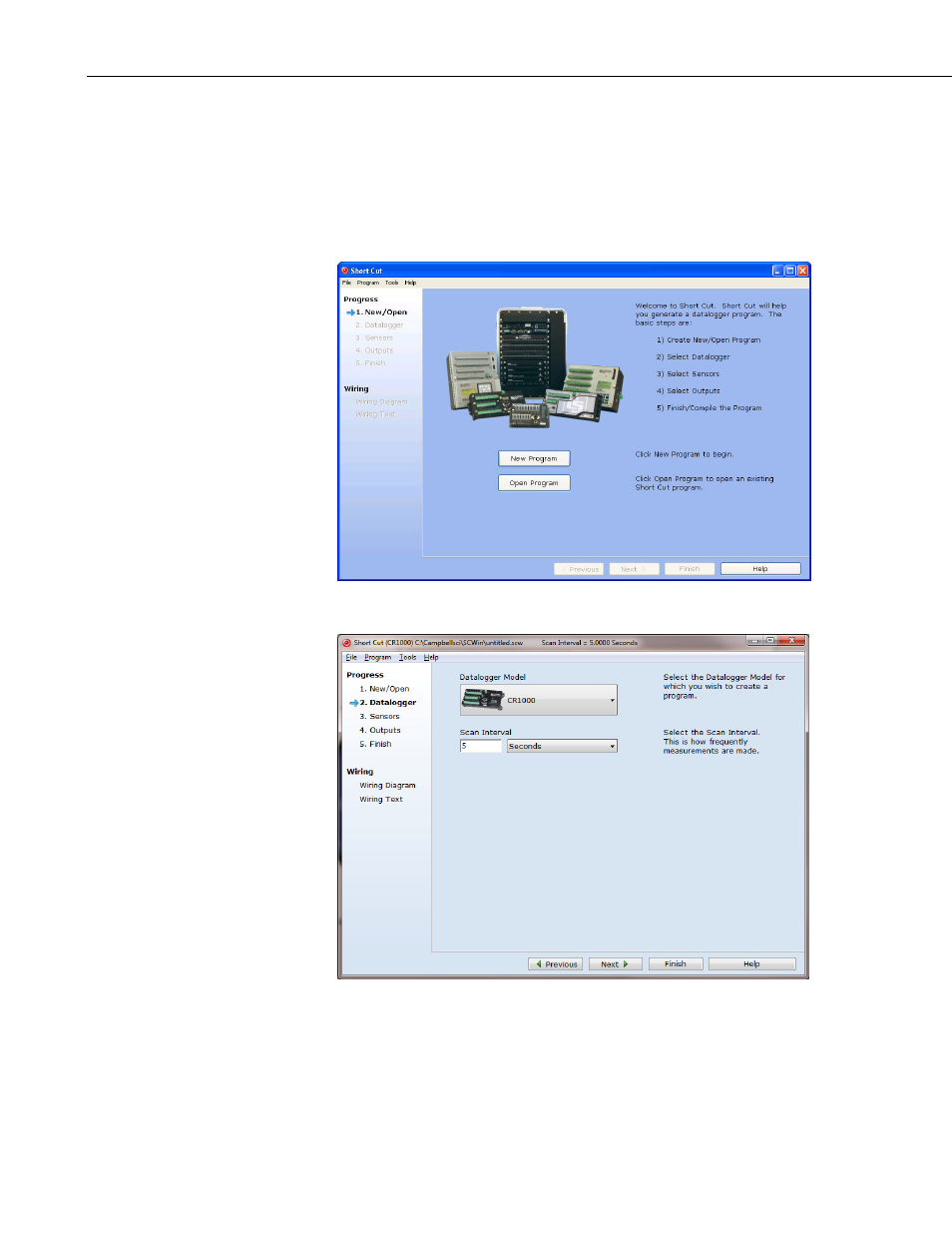952x1233 pixels.
Task: Click the Open Program button
Action: click(x=534, y=482)
